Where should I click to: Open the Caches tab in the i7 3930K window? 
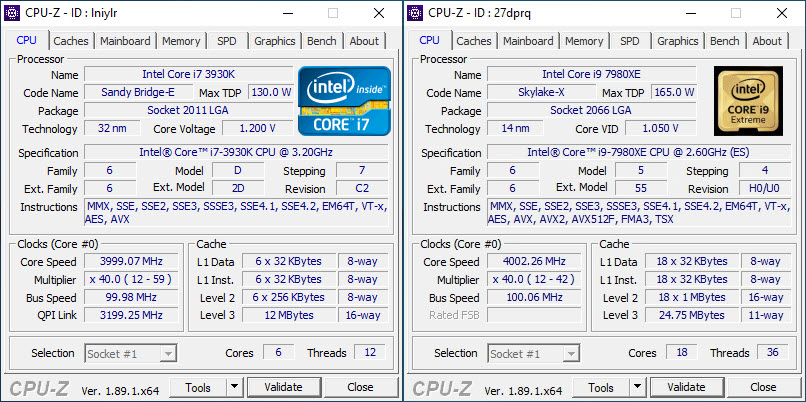click(70, 41)
